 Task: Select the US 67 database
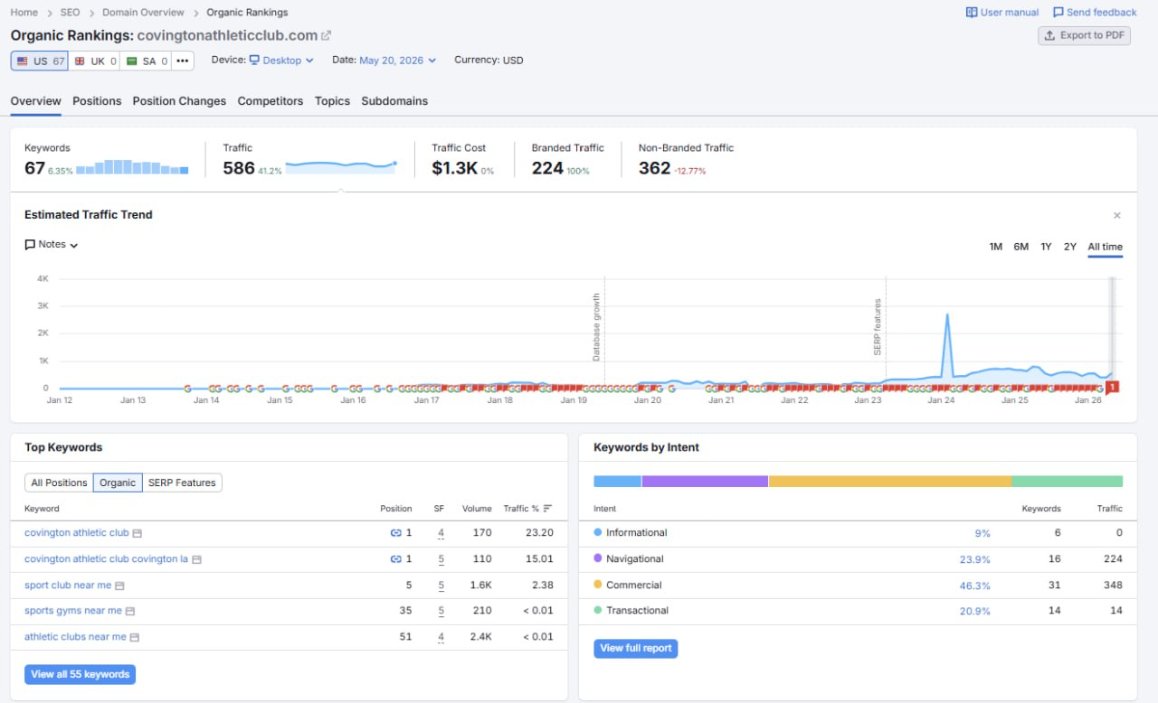point(40,61)
